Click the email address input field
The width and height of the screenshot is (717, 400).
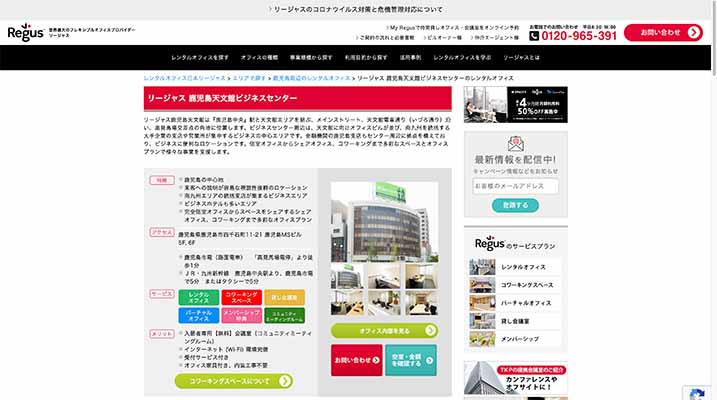pyautogui.click(x=515, y=186)
